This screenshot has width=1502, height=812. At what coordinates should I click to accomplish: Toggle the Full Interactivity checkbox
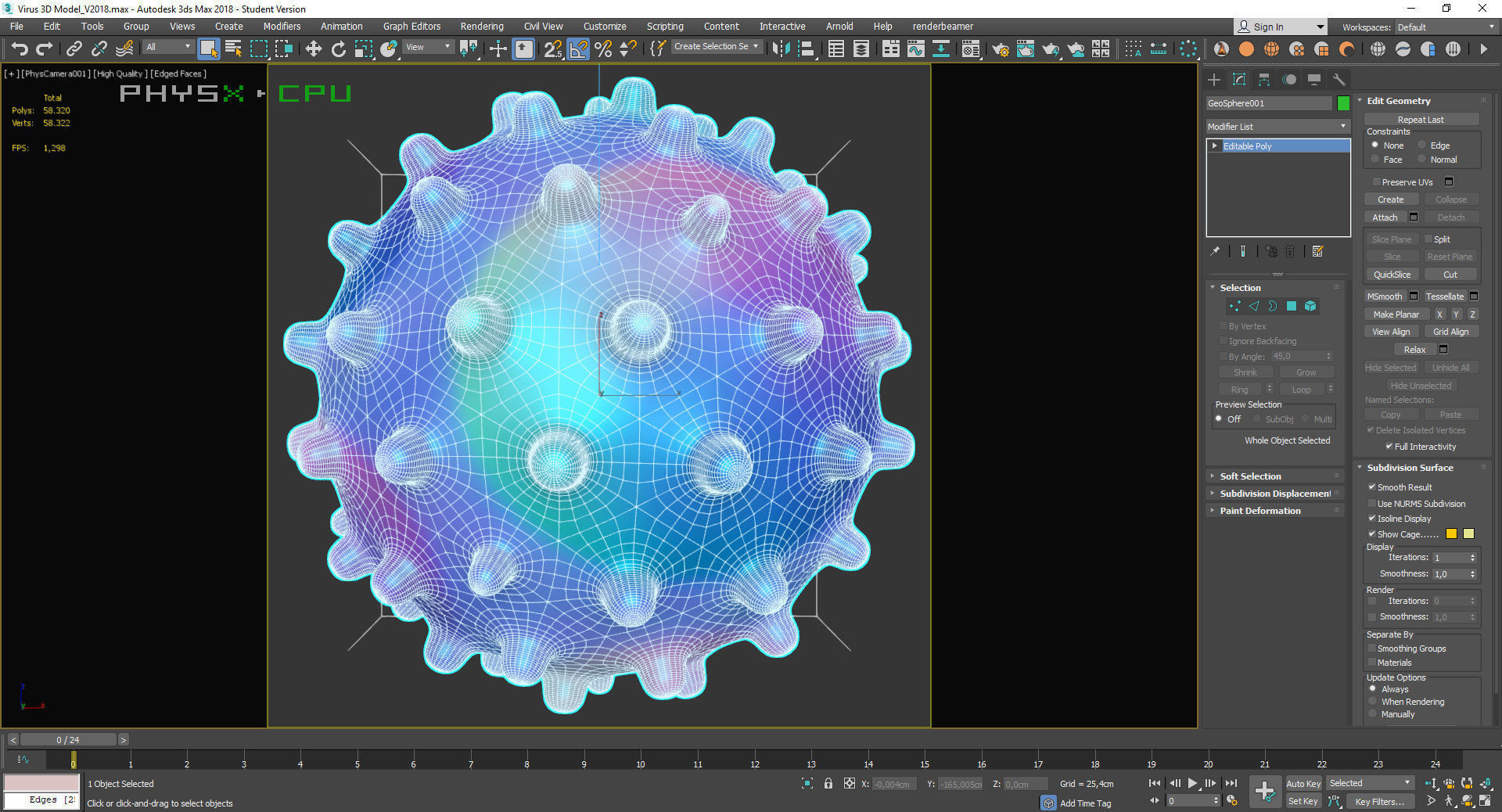point(1389,447)
